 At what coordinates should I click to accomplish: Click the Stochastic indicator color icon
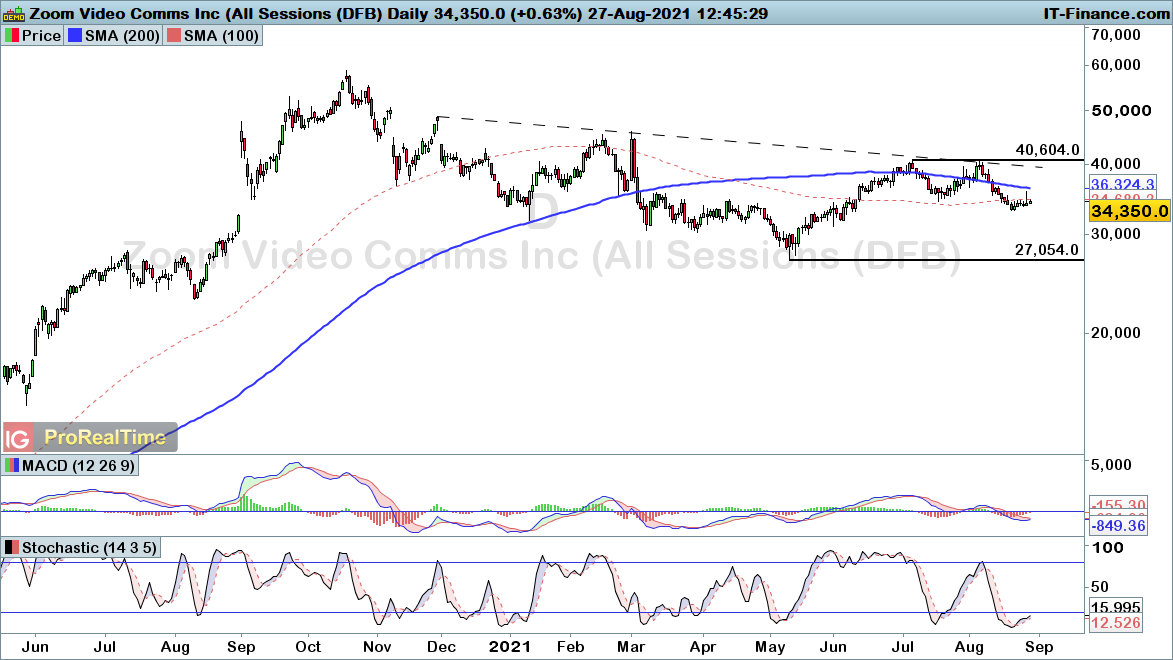point(12,548)
